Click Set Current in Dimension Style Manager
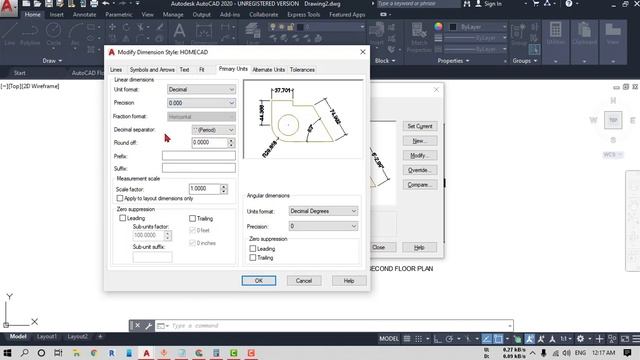This screenshot has height=360, width=640. point(420,126)
